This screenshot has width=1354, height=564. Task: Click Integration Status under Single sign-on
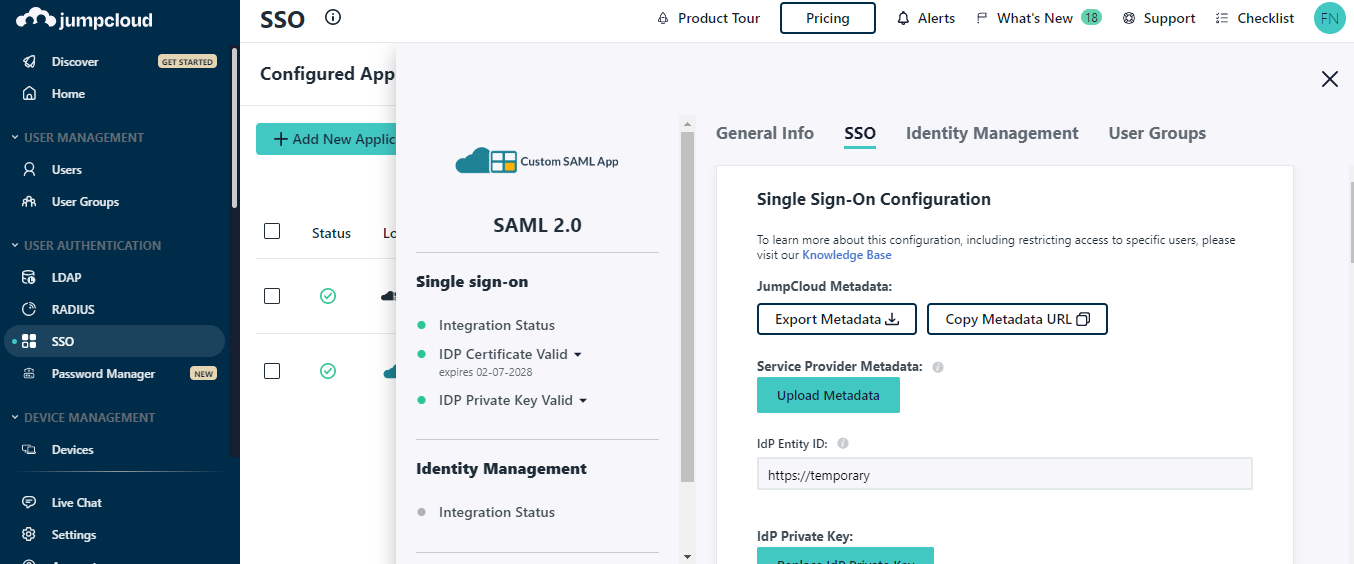[497, 325]
